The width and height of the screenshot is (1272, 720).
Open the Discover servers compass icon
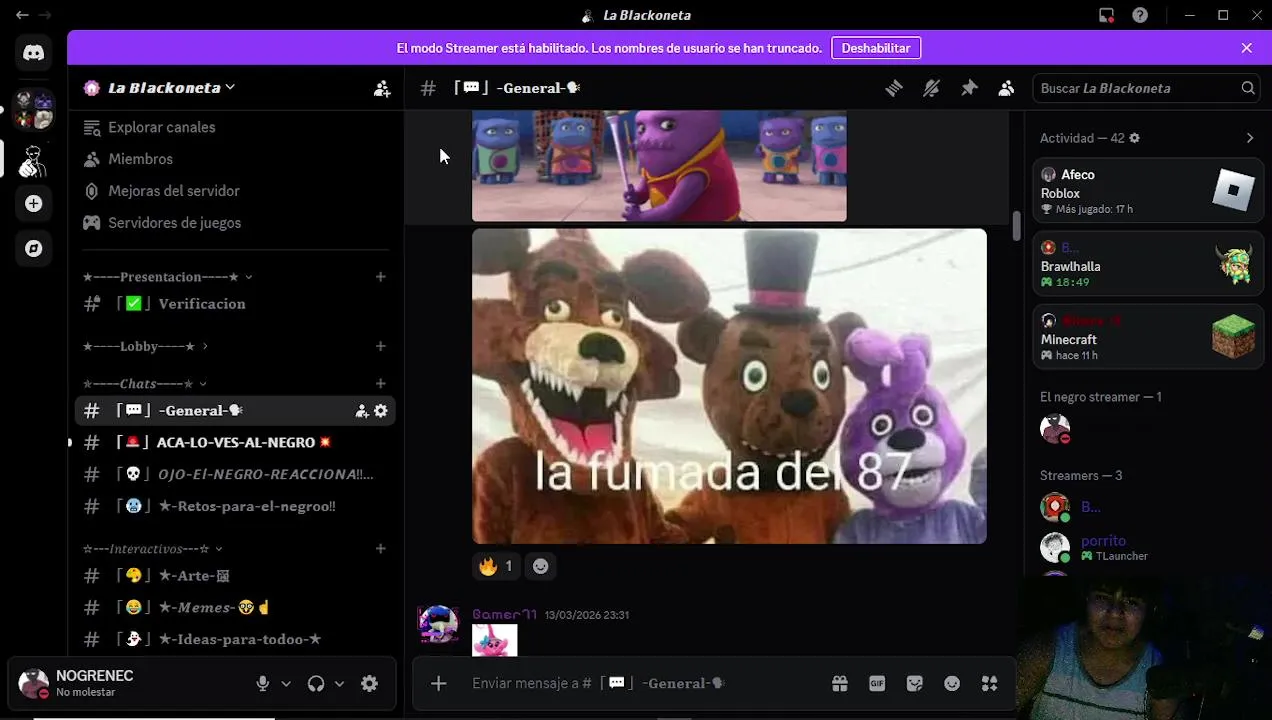pos(33,248)
